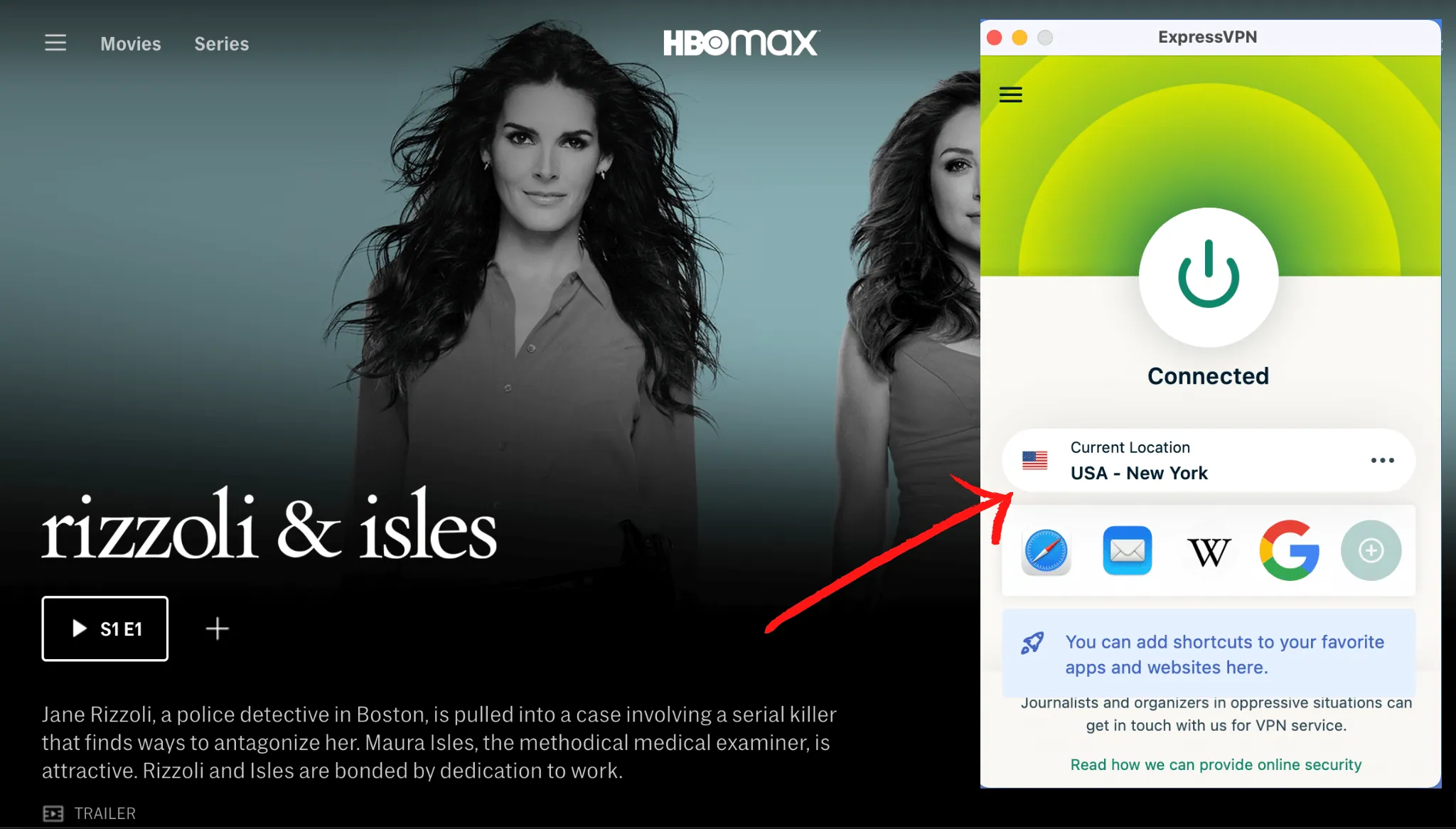1456x829 pixels.
Task: Click the Google shortcut icon in ExpressVPN
Action: 1287,550
